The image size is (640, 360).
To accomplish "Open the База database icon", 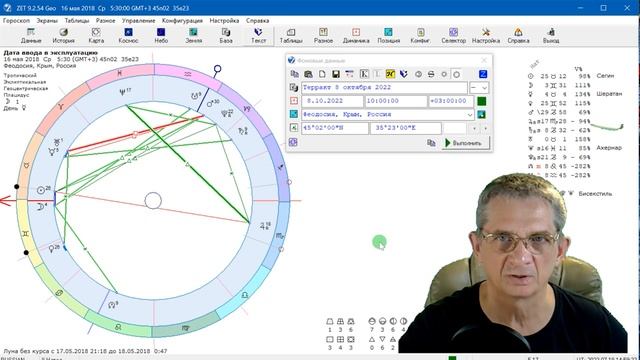I will pos(226,36).
